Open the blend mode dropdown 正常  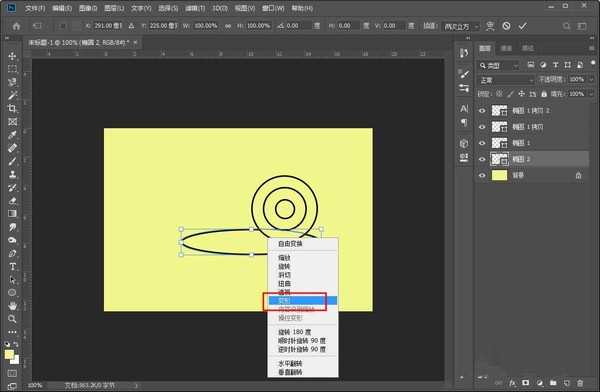(x=506, y=80)
